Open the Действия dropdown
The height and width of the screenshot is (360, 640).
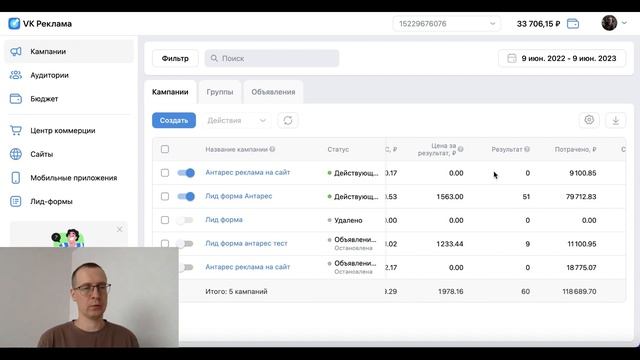click(x=236, y=120)
